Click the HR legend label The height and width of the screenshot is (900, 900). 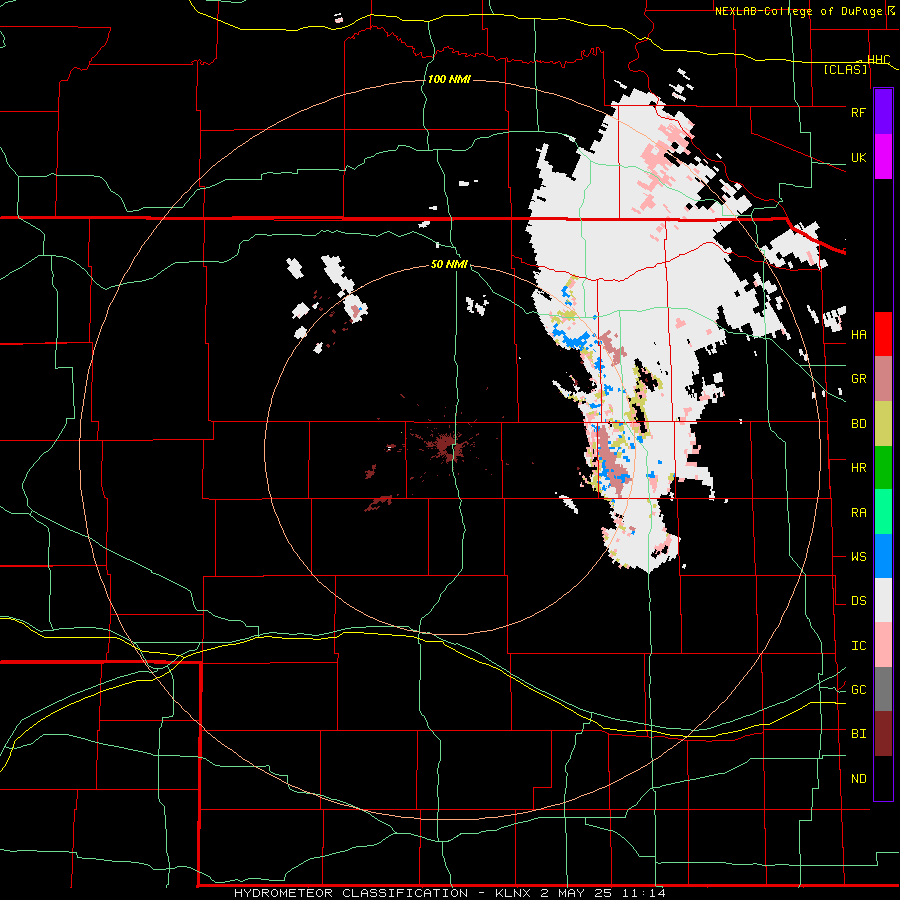pyautogui.click(x=858, y=468)
